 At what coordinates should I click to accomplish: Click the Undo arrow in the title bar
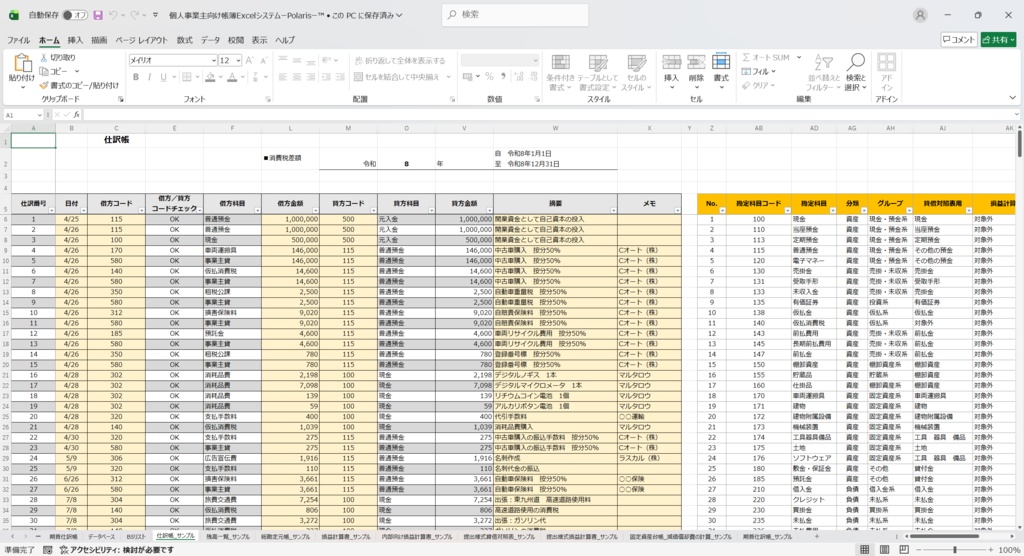(x=113, y=15)
